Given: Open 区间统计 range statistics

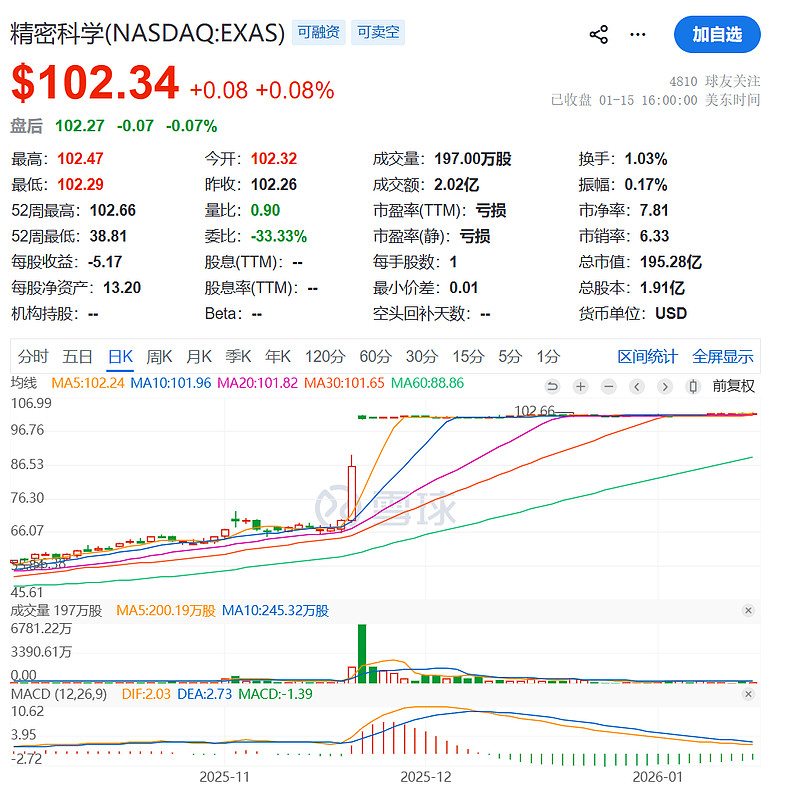Looking at the screenshot, I should coord(647,356).
